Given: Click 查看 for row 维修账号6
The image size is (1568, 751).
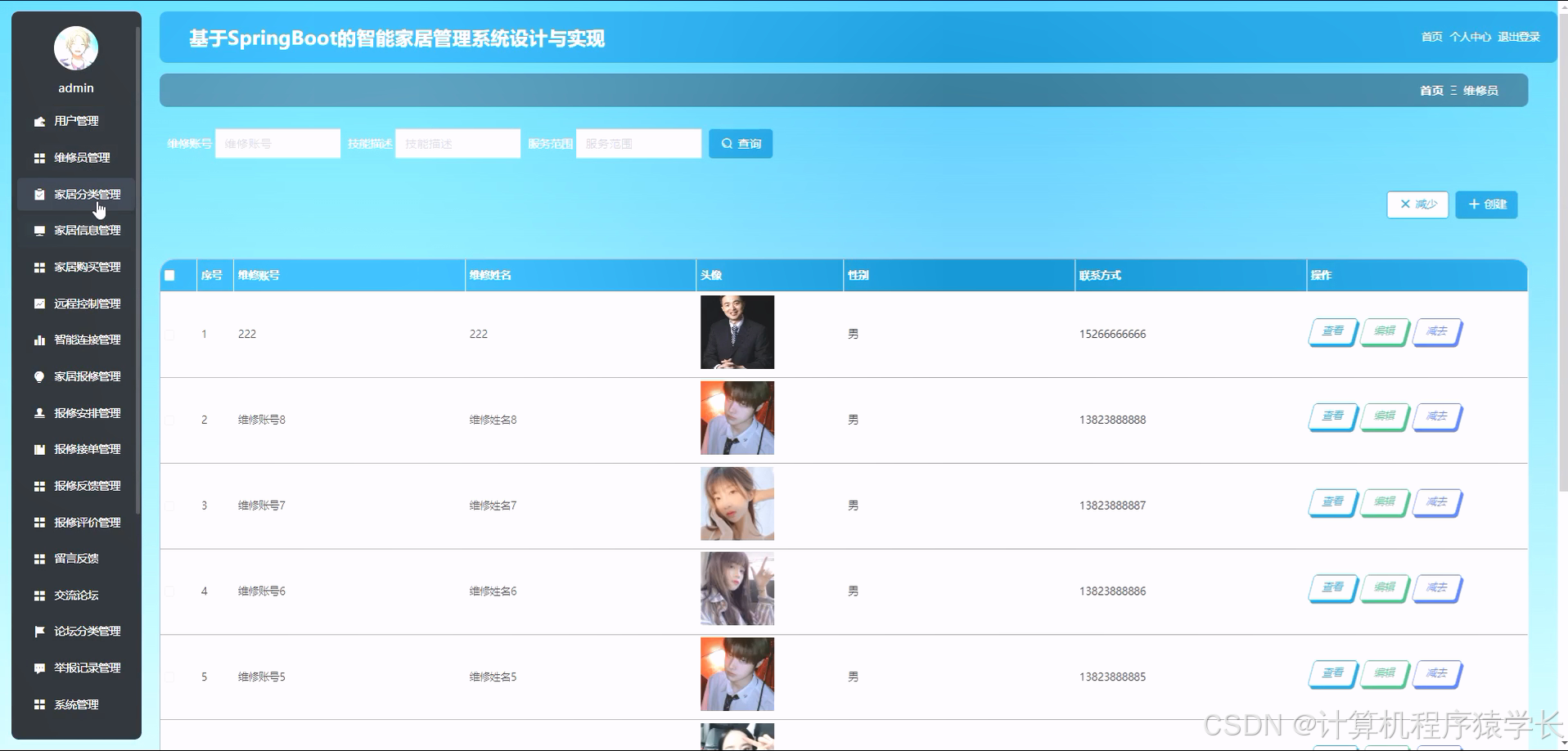Looking at the screenshot, I should coord(1332,589).
